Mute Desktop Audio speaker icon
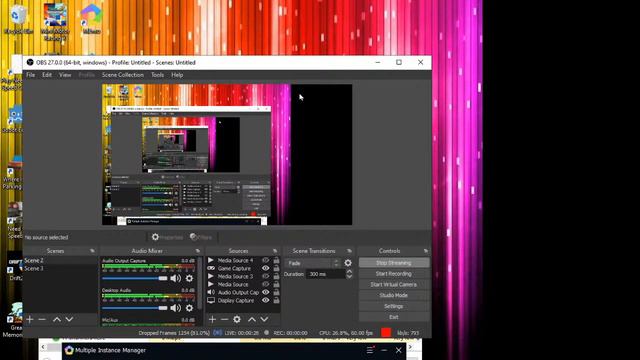 pyautogui.click(x=176, y=308)
